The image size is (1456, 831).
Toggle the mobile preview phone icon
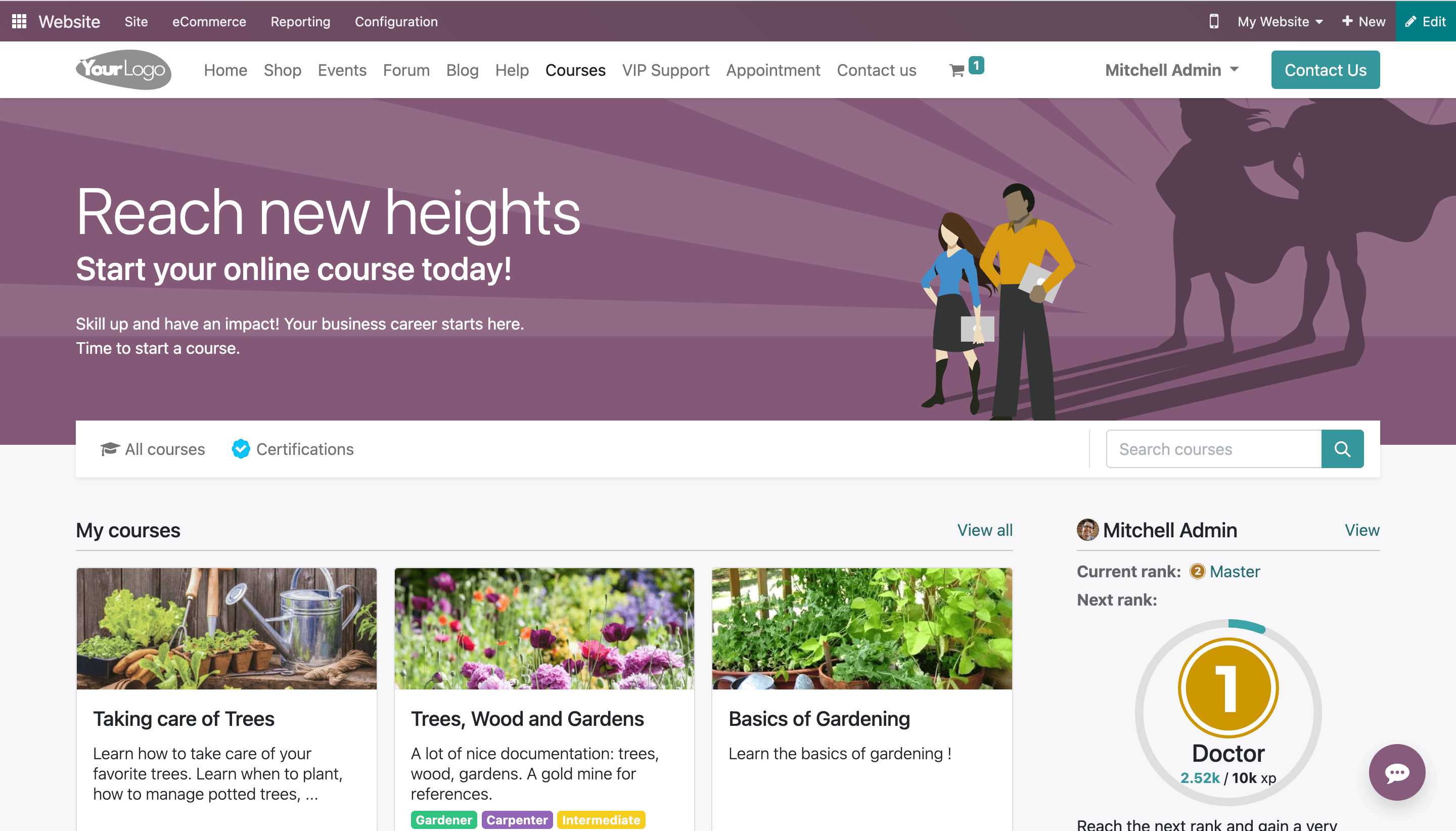click(x=1213, y=21)
